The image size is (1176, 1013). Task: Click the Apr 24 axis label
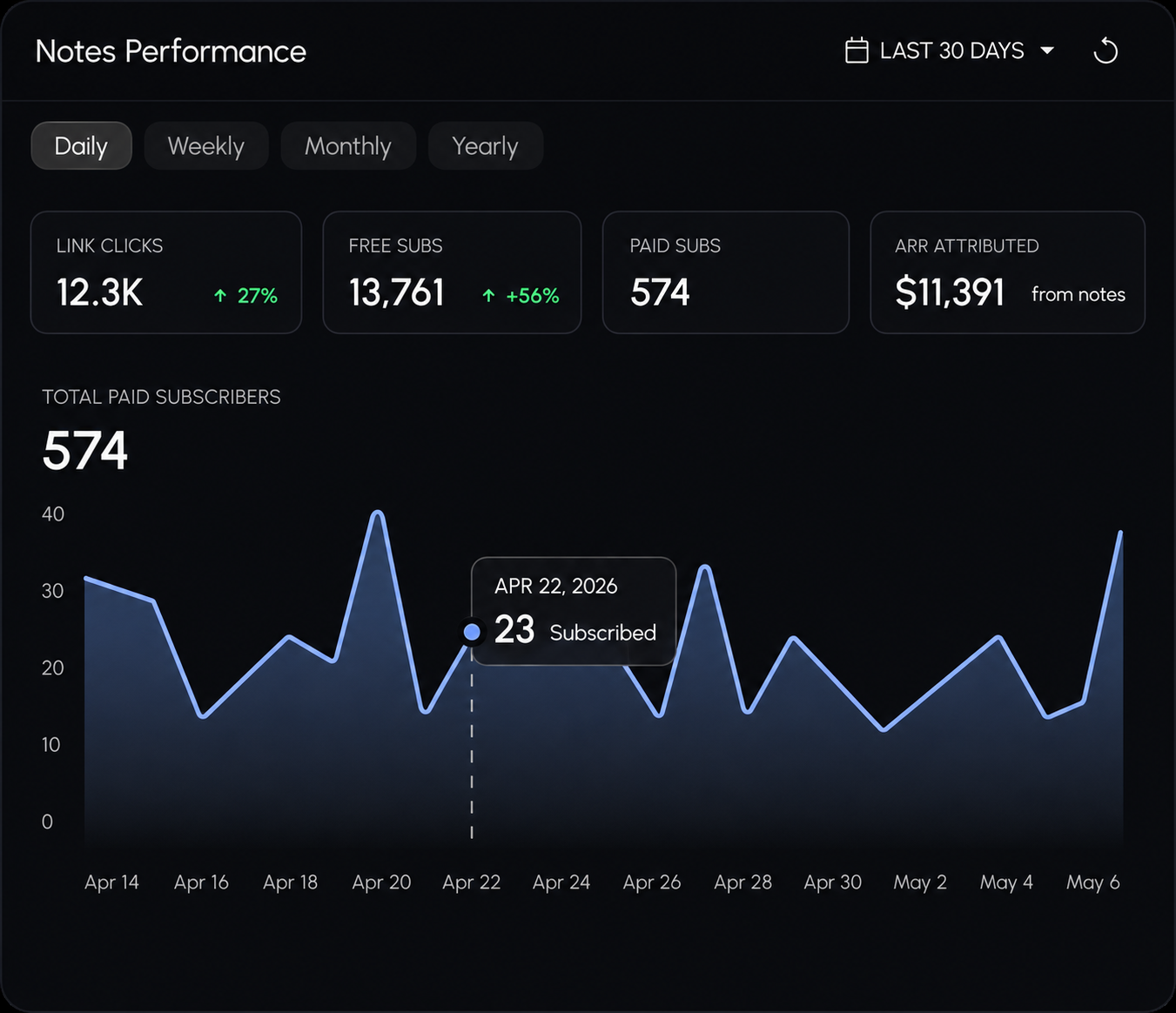pyautogui.click(x=561, y=882)
